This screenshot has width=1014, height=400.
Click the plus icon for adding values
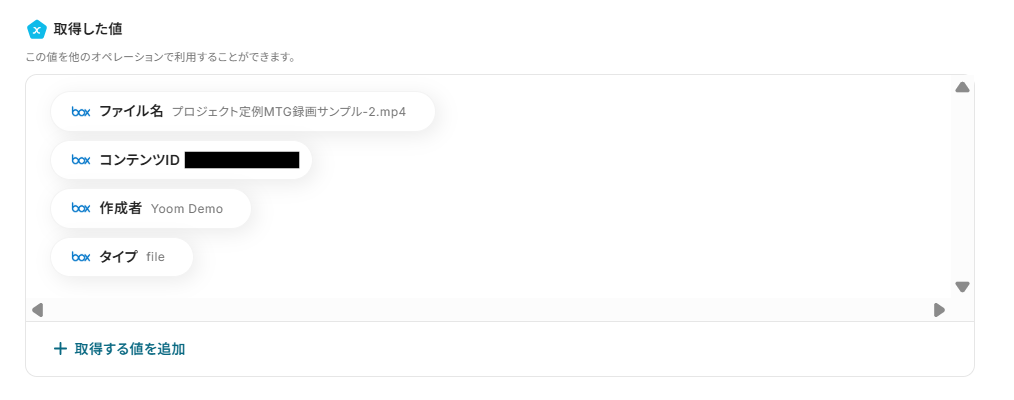(60, 349)
